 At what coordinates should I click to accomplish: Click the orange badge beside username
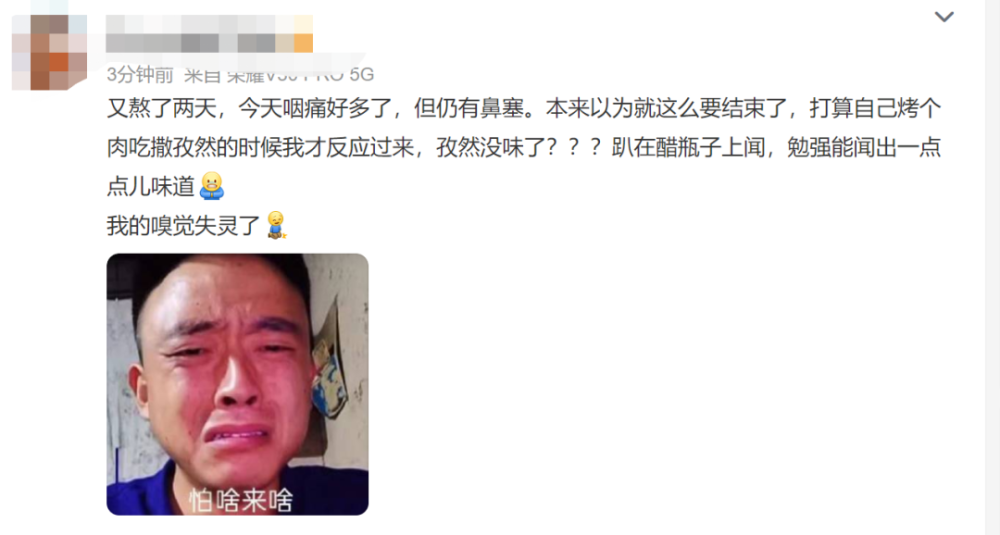coord(303,43)
